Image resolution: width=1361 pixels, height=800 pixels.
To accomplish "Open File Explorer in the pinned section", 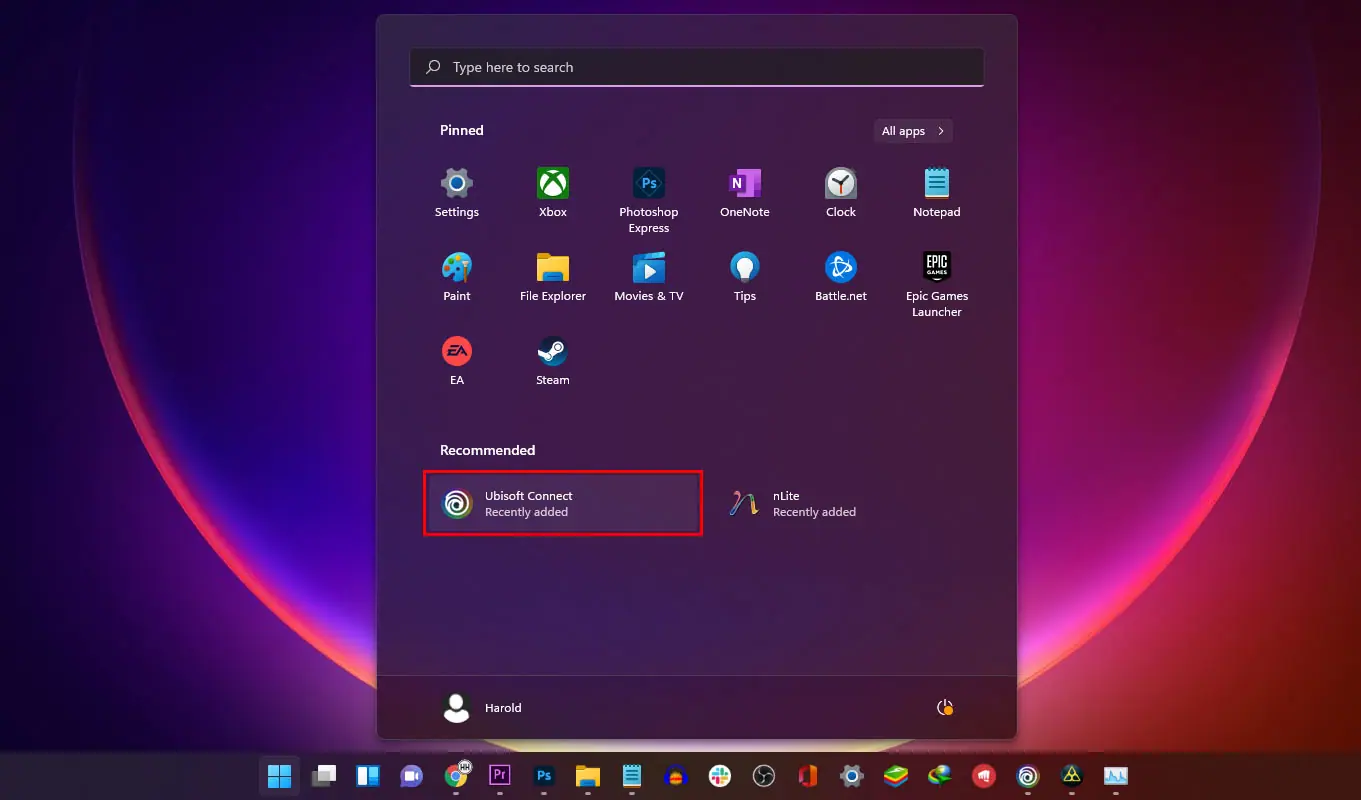I will tap(553, 277).
